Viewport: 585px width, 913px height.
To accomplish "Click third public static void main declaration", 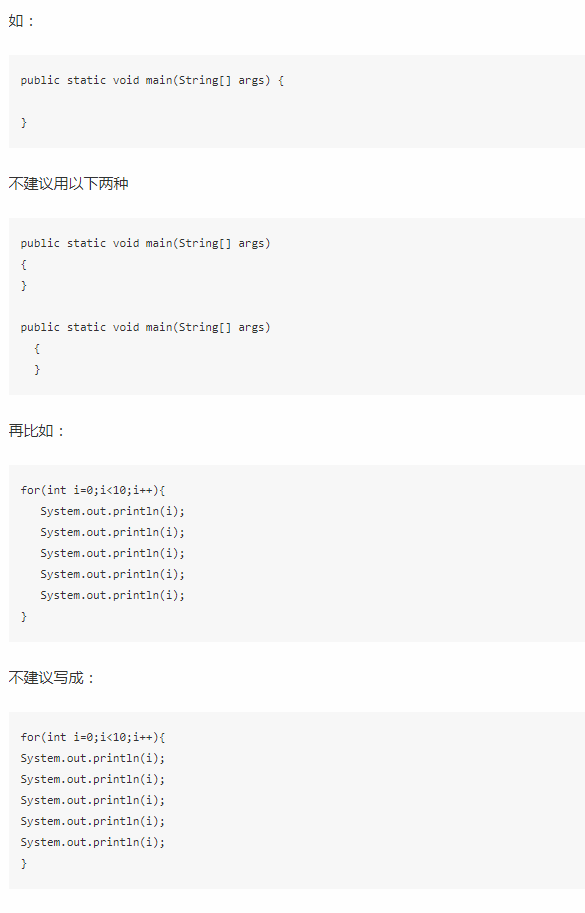I will 146,327.
